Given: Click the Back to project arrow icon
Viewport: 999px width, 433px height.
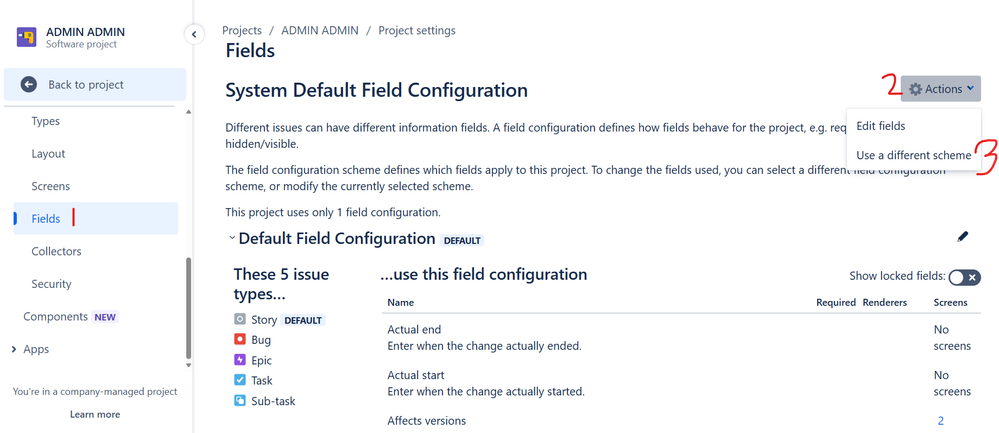Looking at the screenshot, I should point(29,85).
